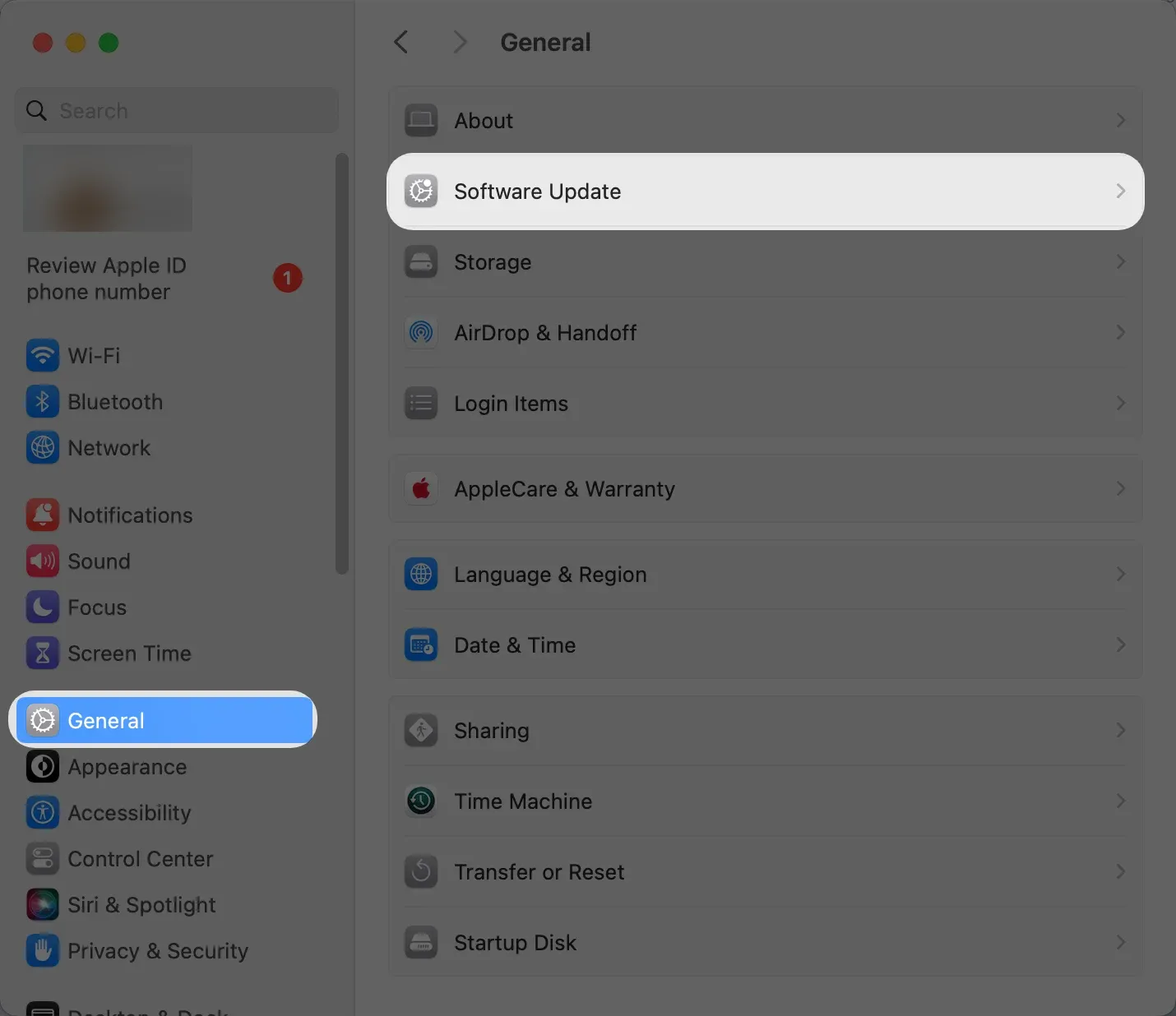Click the "Sound" label in the sidebar
Image resolution: width=1176 pixels, height=1016 pixels.
[x=99, y=561]
